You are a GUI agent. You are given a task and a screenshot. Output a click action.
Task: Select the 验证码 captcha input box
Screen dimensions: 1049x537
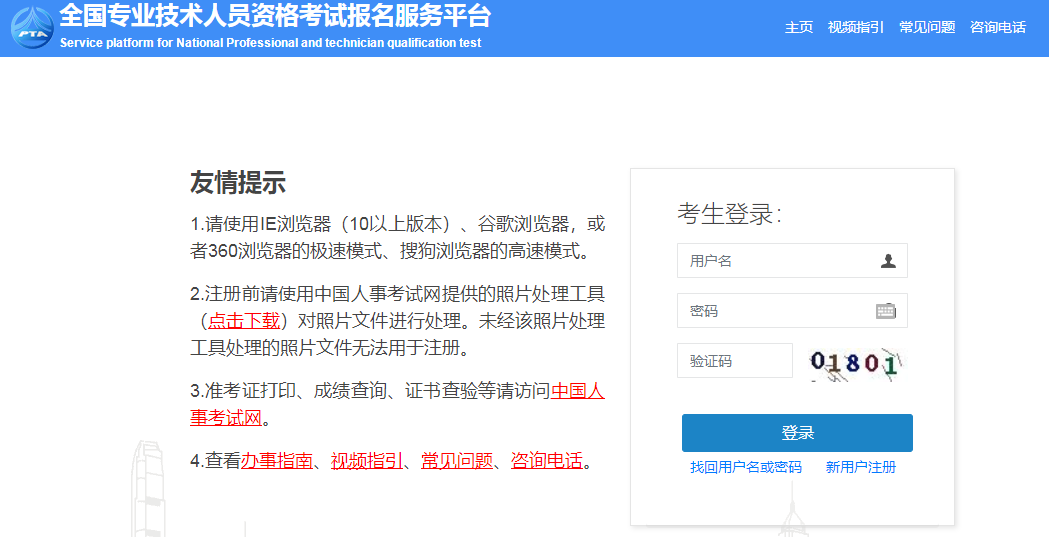click(734, 361)
